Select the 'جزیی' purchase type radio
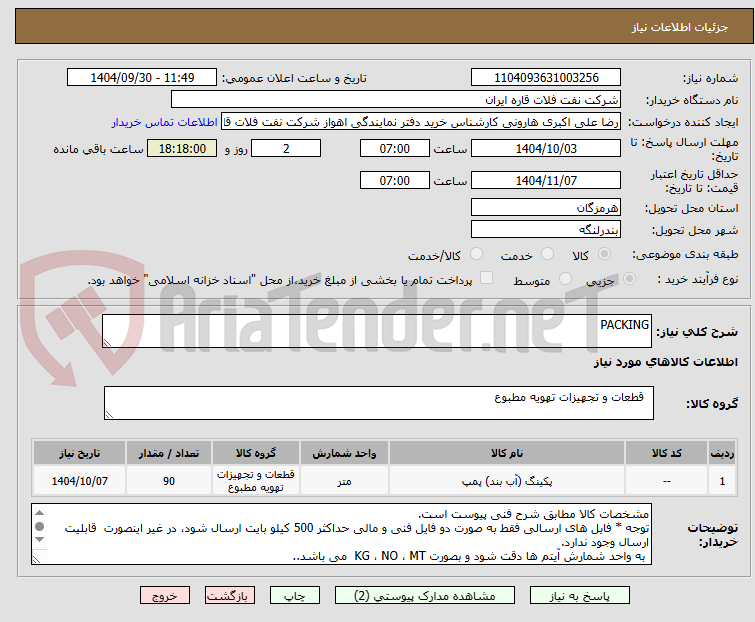Screen dimensions: 755x622 point(629,279)
